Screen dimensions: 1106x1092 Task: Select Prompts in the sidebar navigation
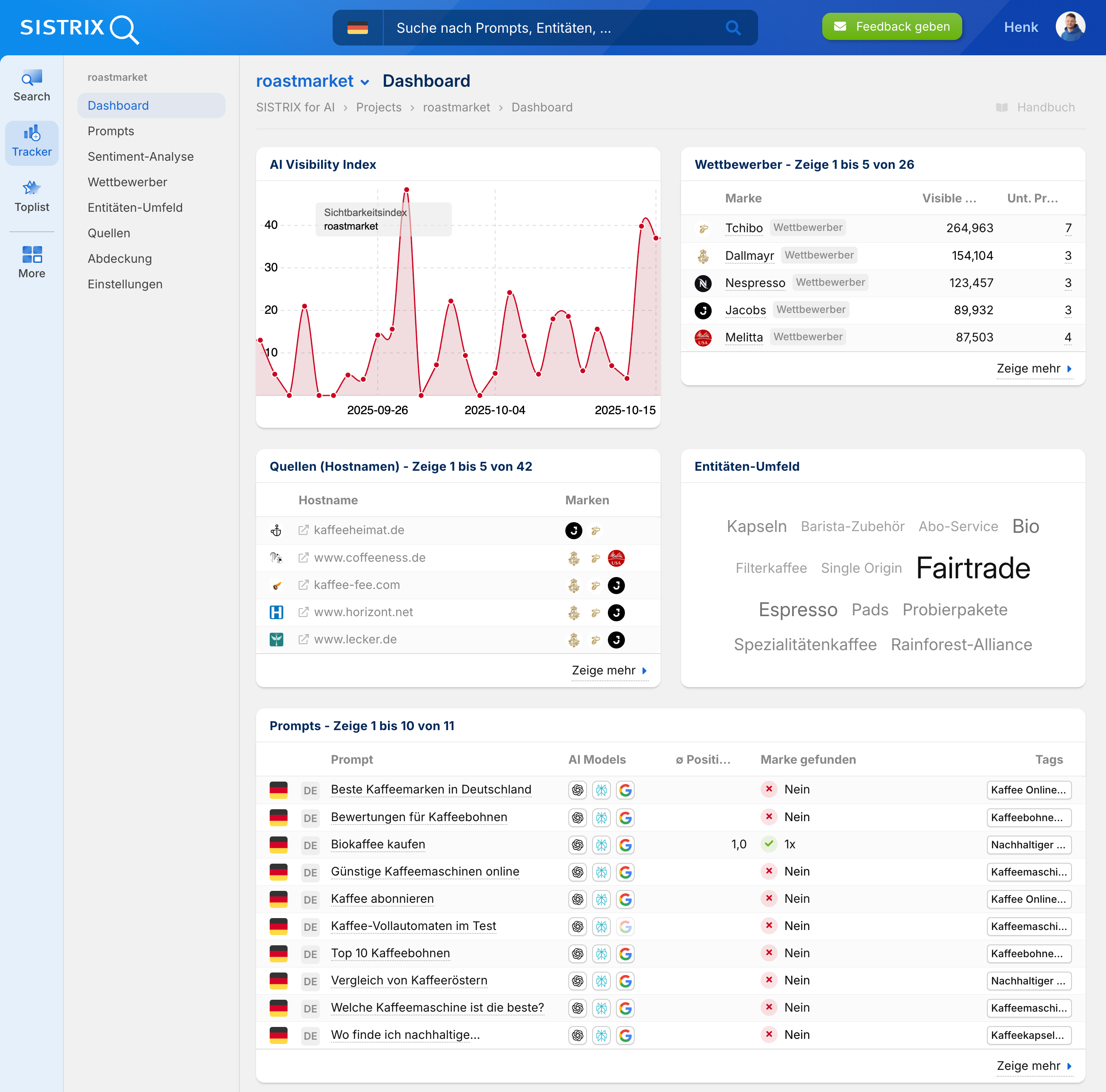(111, 131)
